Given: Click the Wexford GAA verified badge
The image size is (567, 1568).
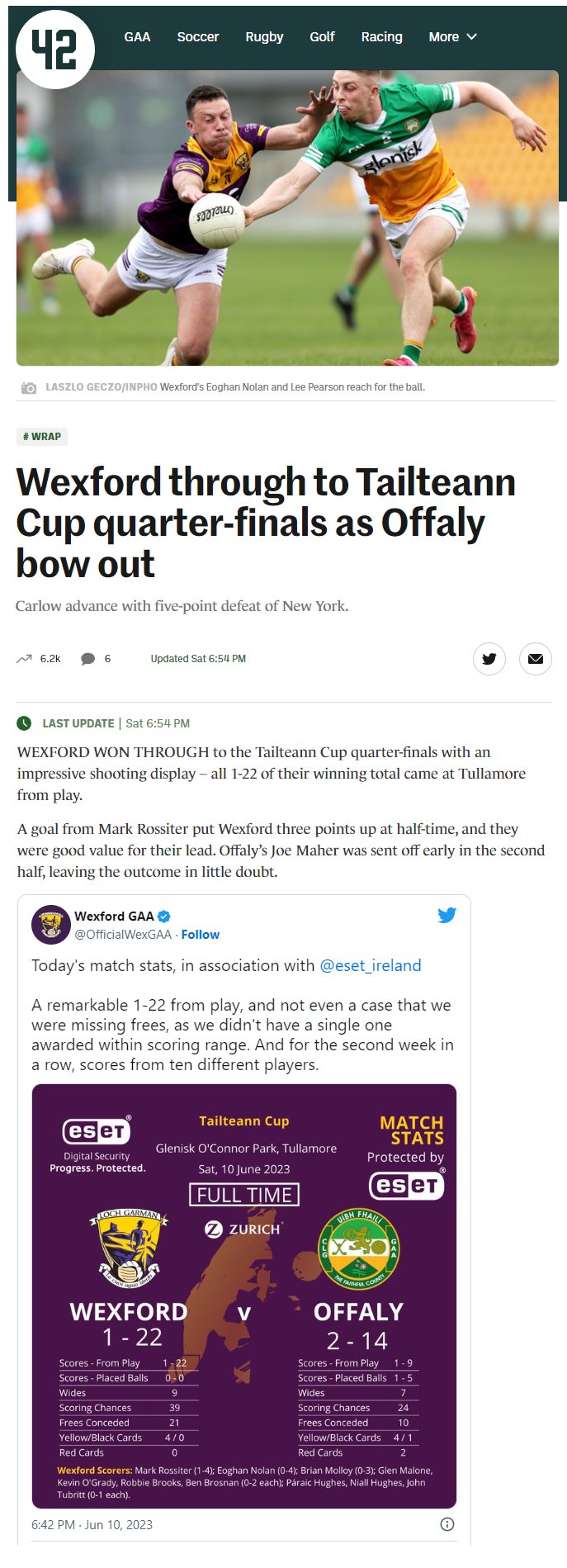Looking at the screenshot, I should click(164, 916).
